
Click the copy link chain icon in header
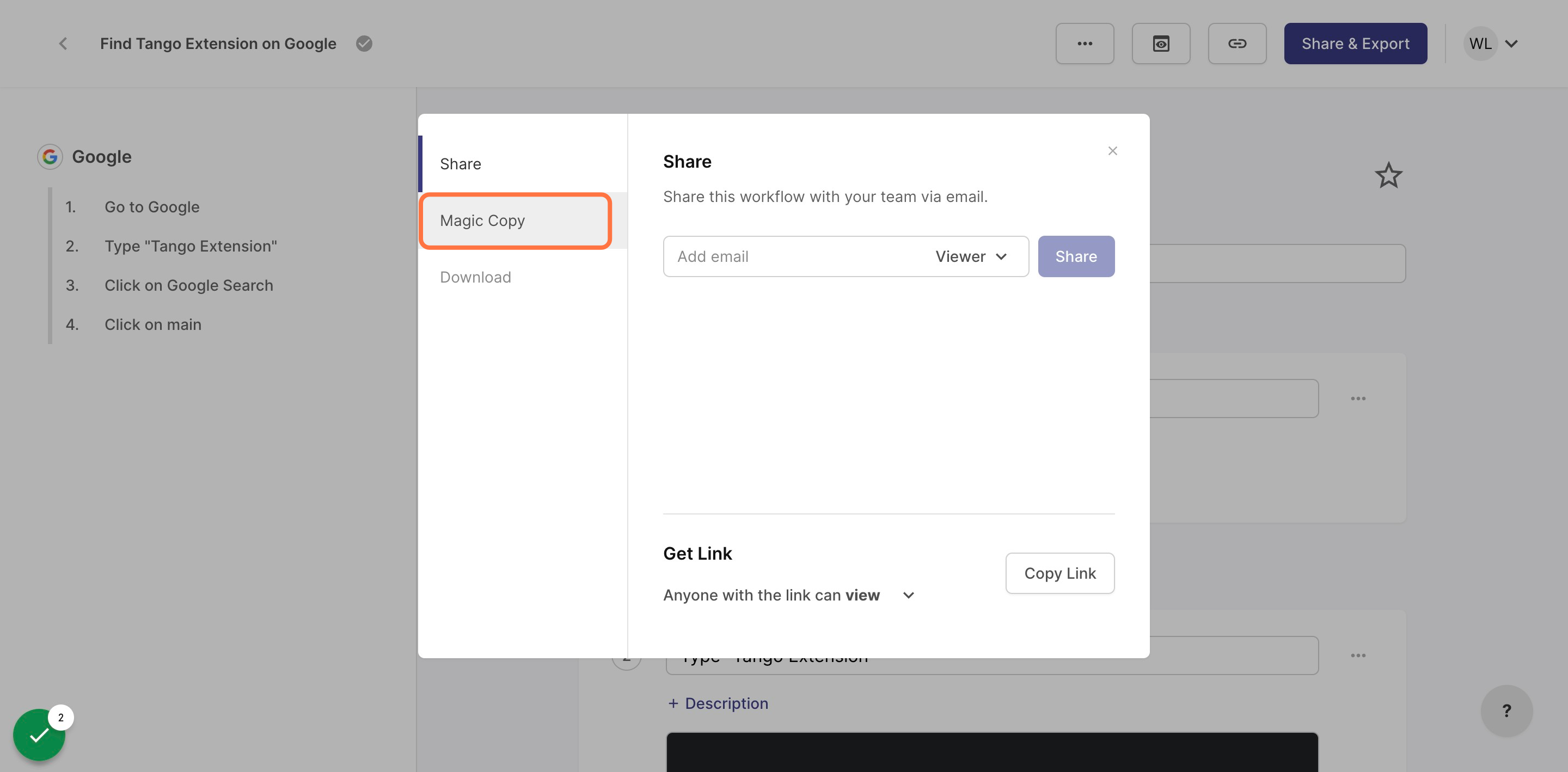point(1237,43)
